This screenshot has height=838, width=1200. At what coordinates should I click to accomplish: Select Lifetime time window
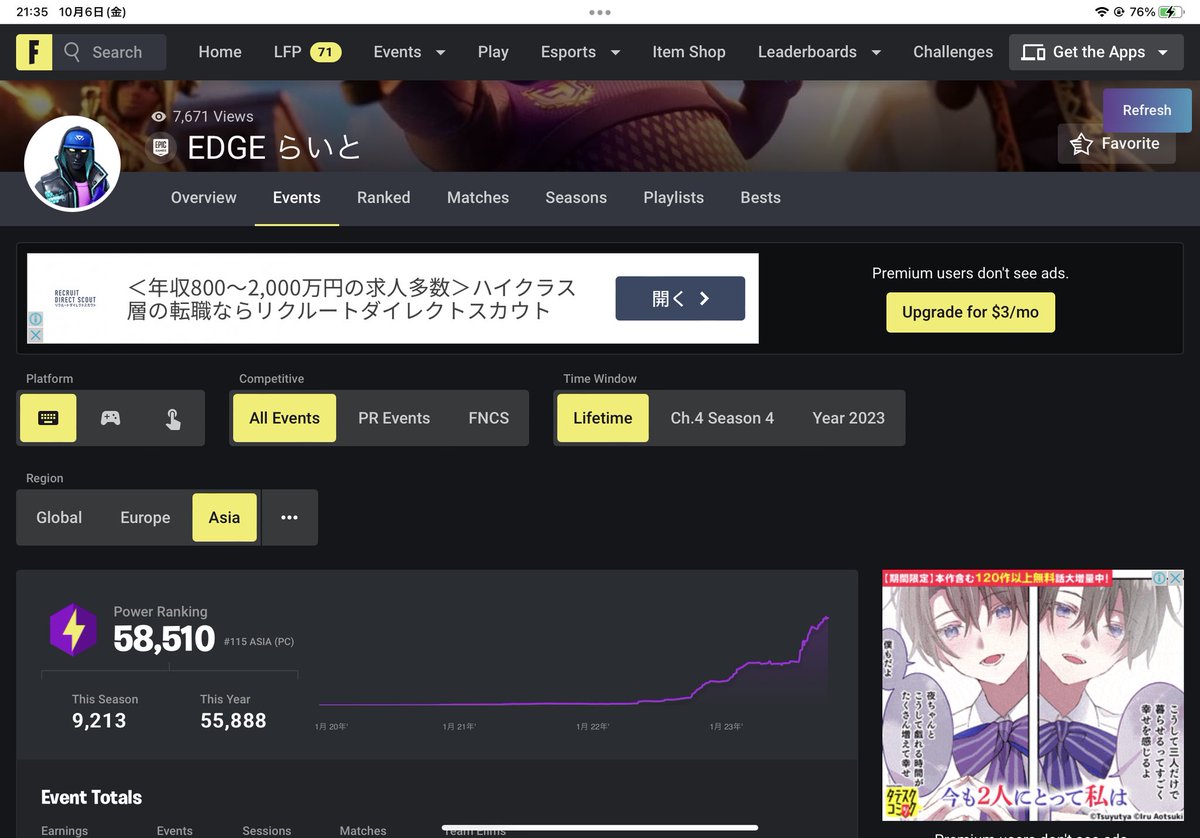[x=603, y=418]
